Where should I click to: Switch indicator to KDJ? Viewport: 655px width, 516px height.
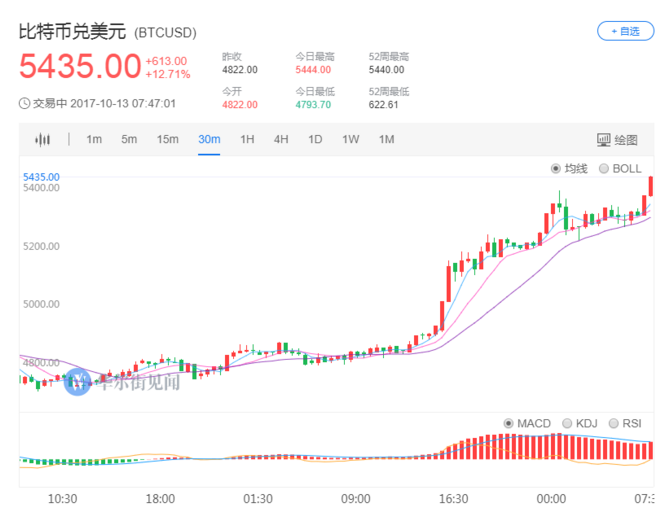[x=567, y=424]
